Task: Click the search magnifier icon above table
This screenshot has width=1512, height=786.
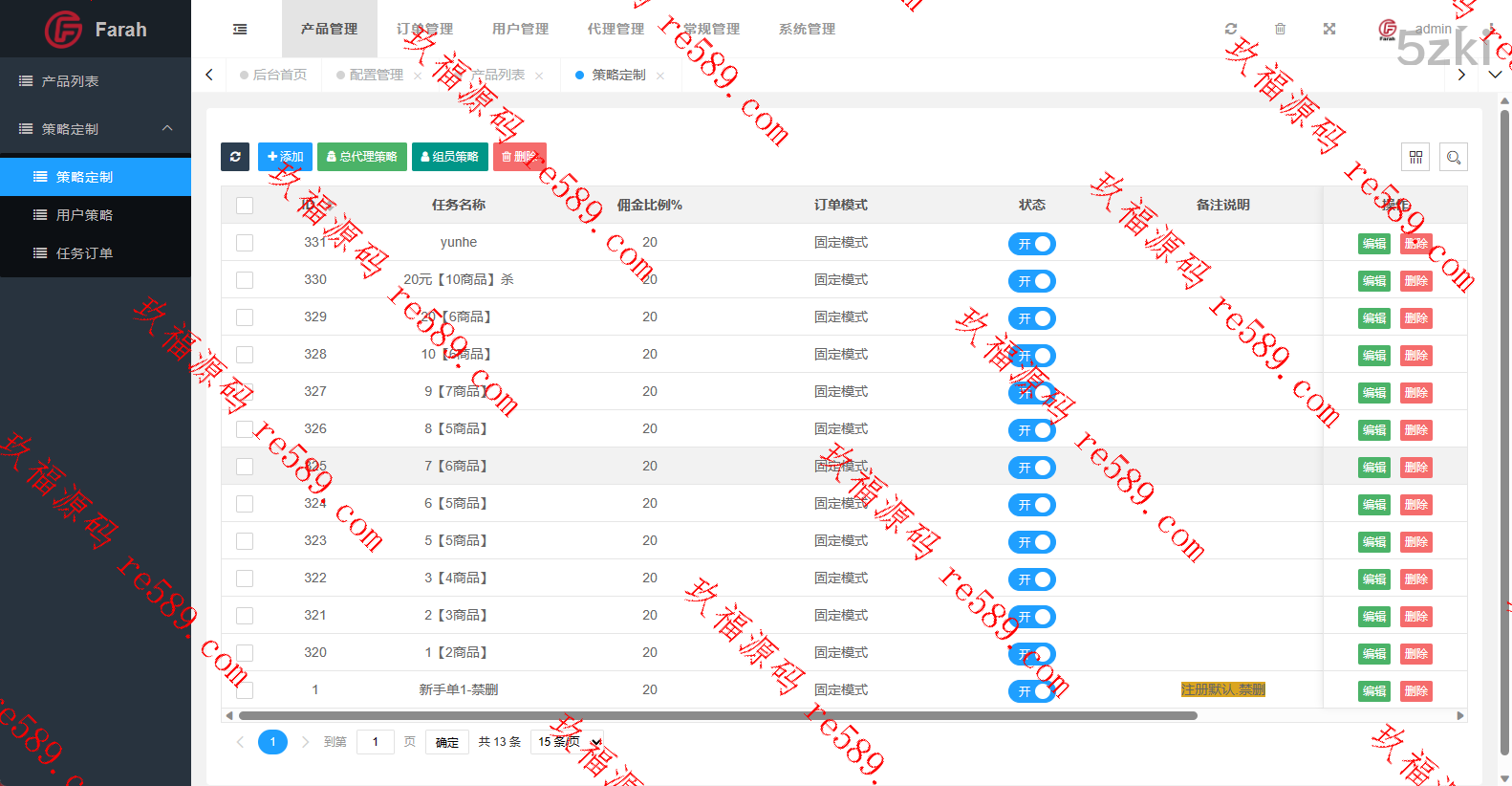Action: (1454, 157)
